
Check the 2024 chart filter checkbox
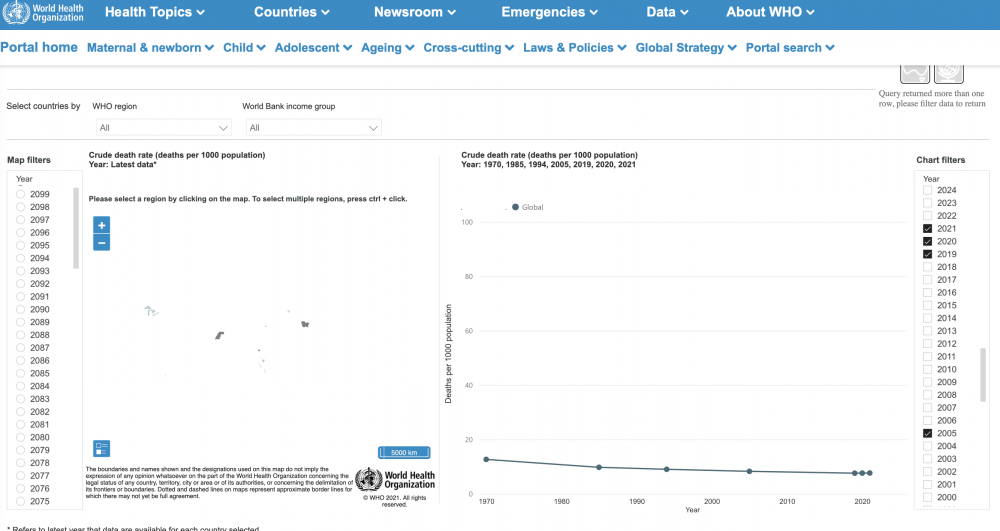click(x=927, y=190)
